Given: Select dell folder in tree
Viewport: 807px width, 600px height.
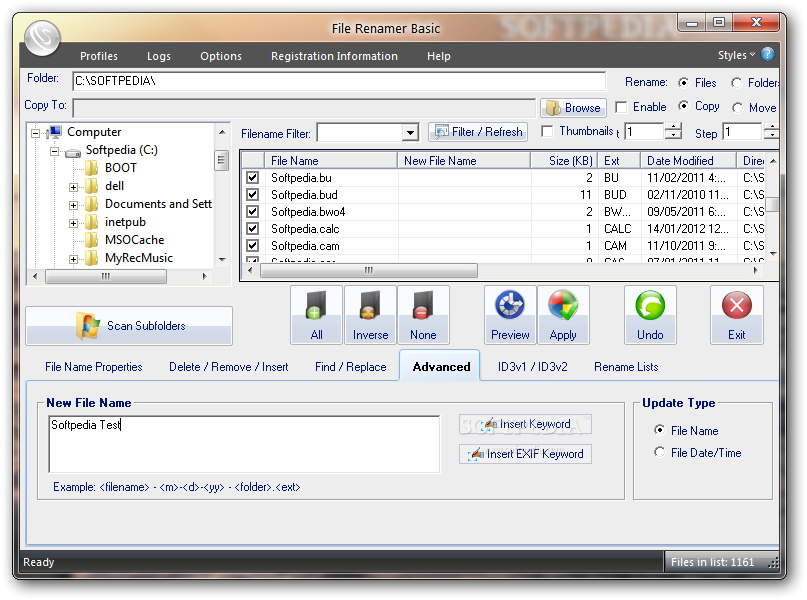Looking at the screenshot, I should (x=114, y=186).
